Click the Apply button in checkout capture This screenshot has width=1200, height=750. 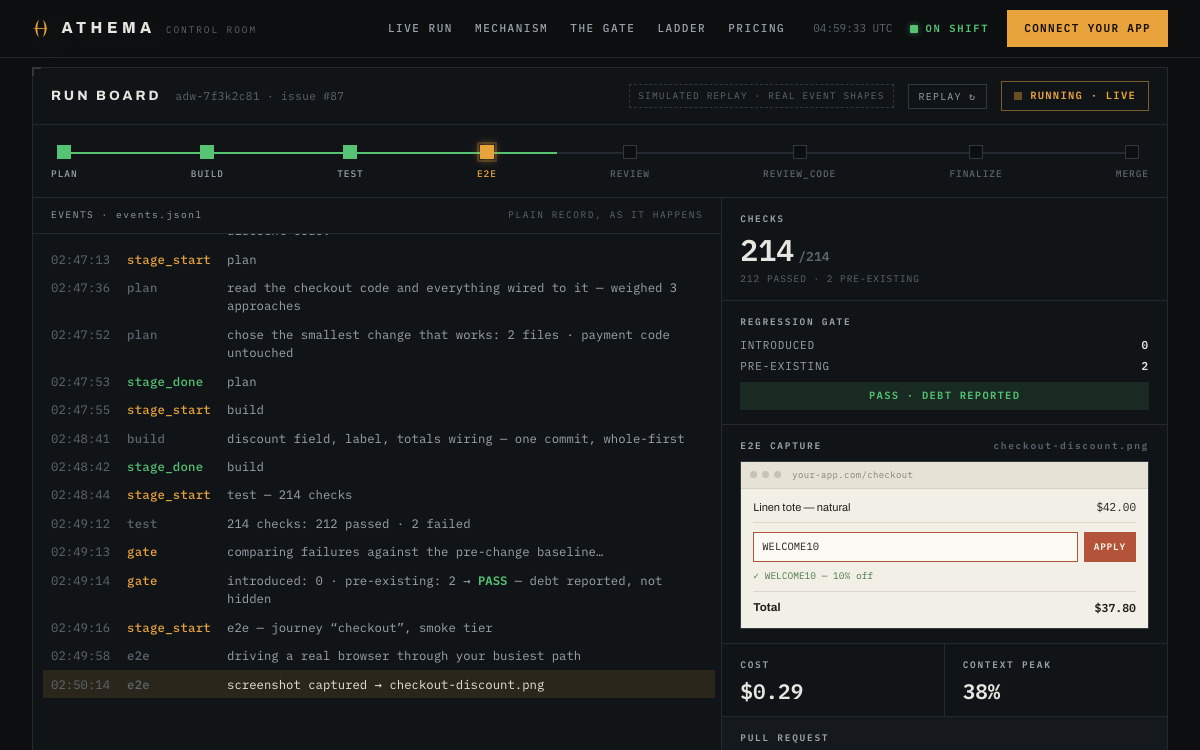(x=1110, y=547)
